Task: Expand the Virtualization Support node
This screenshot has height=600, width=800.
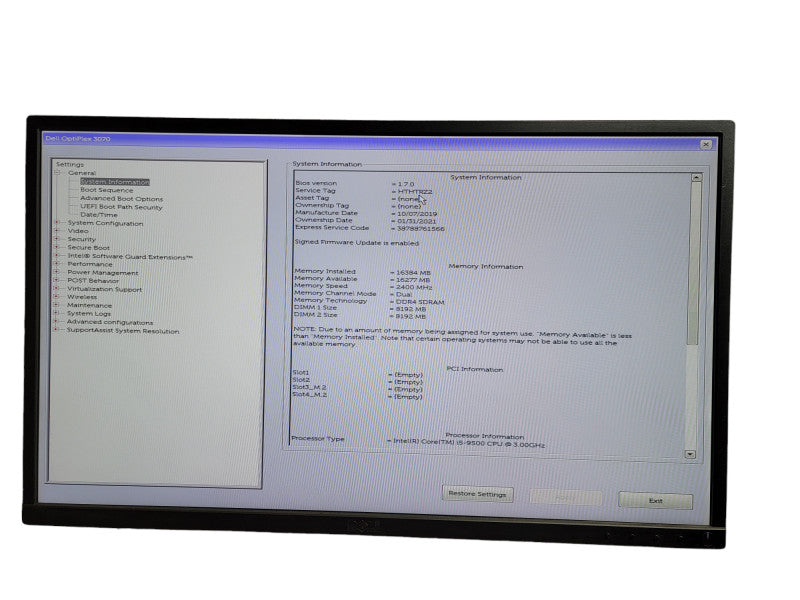Action: coord(57,288)
